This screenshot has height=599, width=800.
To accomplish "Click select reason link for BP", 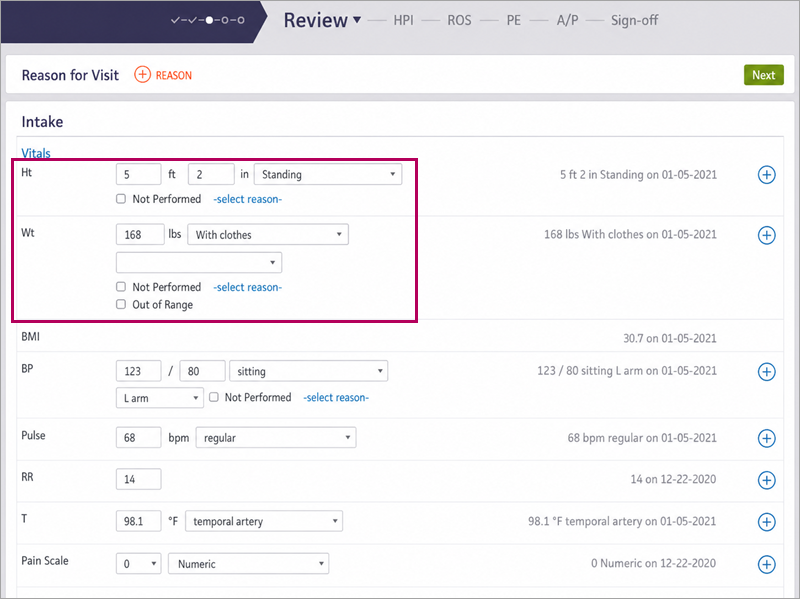I will (336, 397).
